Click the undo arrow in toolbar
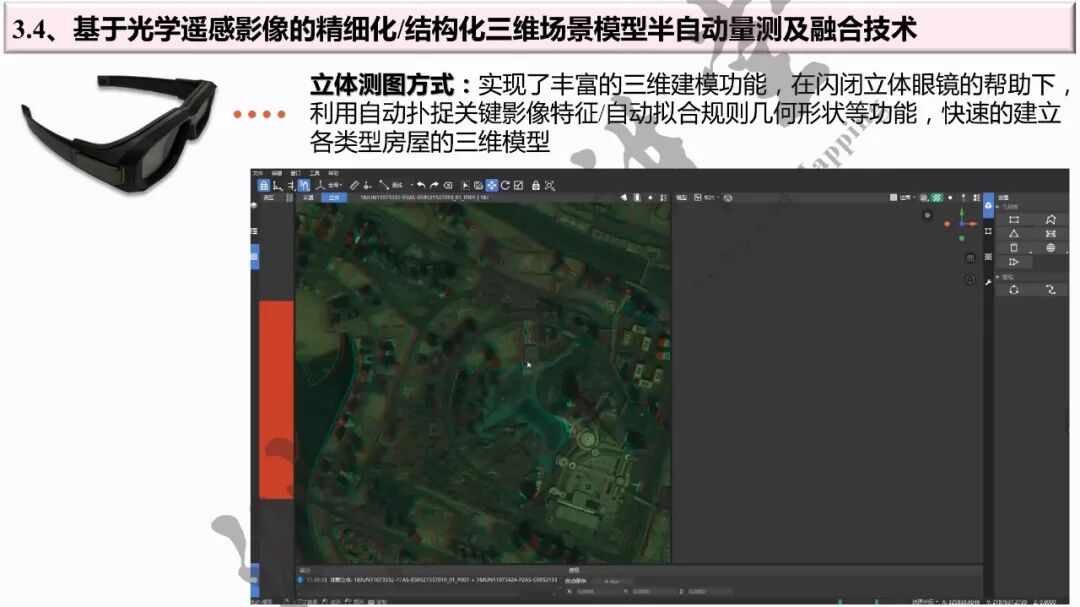The image size is (1080, 607). 421,185
